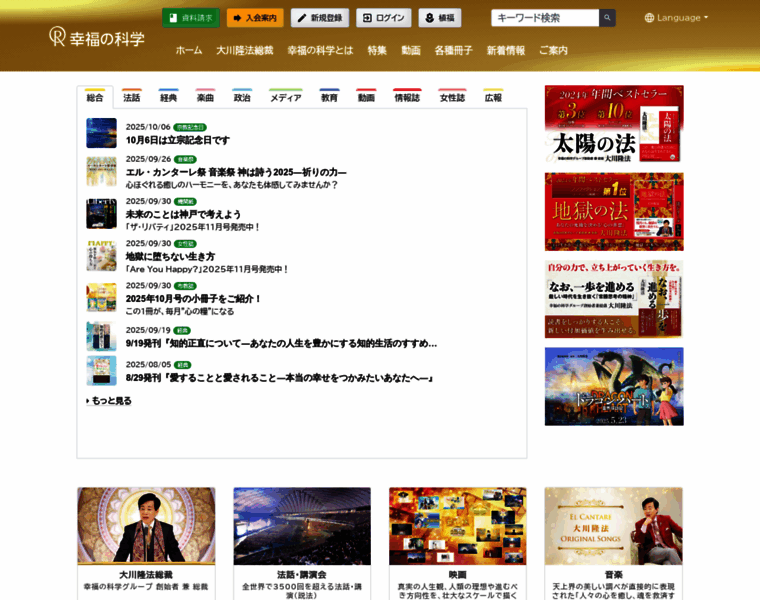The width and height of the screenshot is (760, 600).
Task: Focus the キーワード検索 input field
Action: (x=545, y=18)
